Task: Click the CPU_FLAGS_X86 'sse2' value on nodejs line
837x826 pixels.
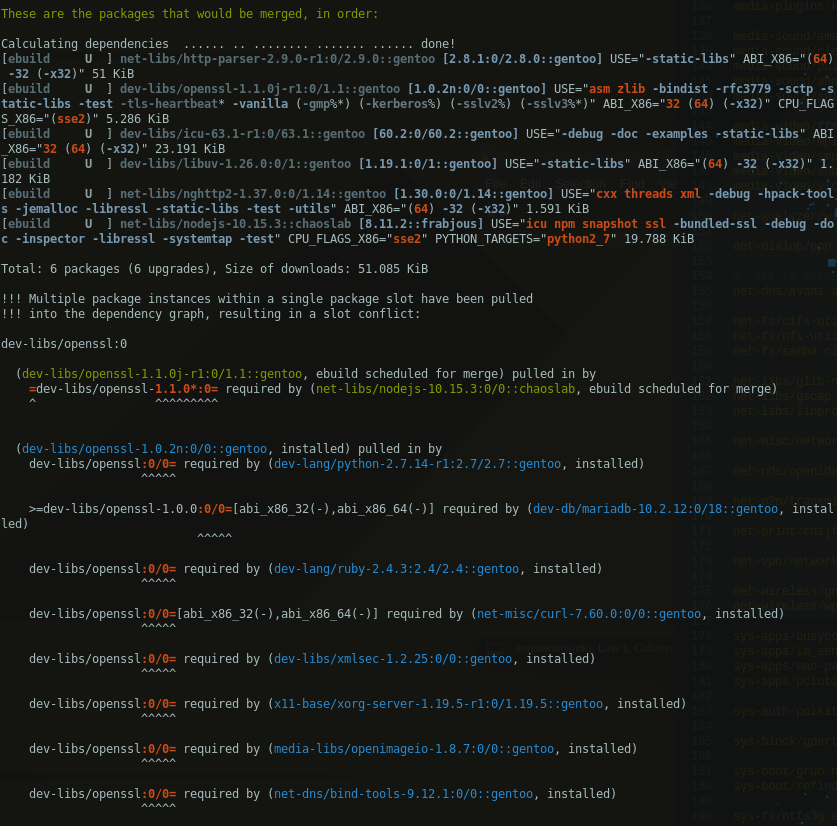Action: [x=407, y=238]
